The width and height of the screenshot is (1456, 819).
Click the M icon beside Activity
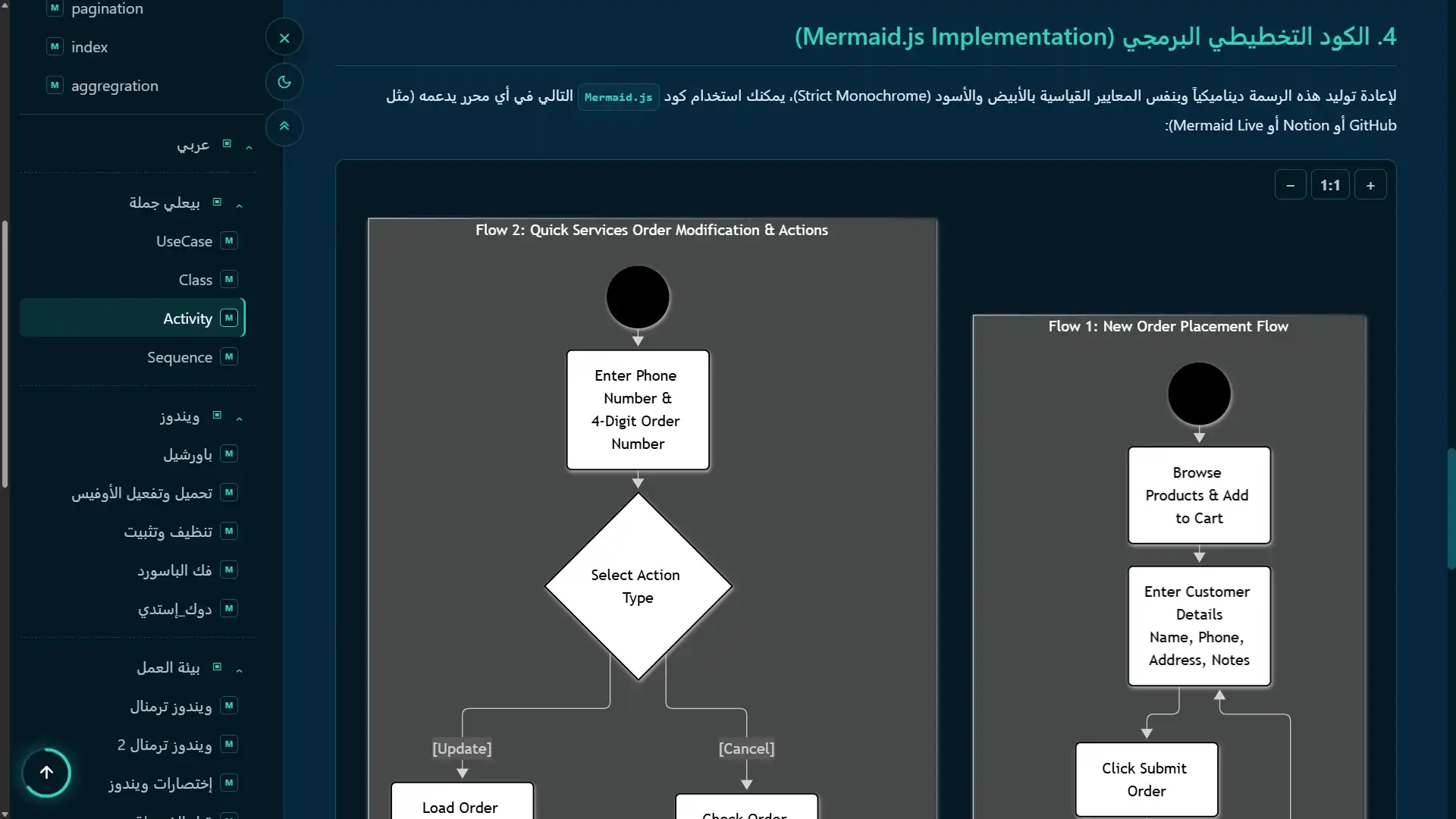click(229, 318)
